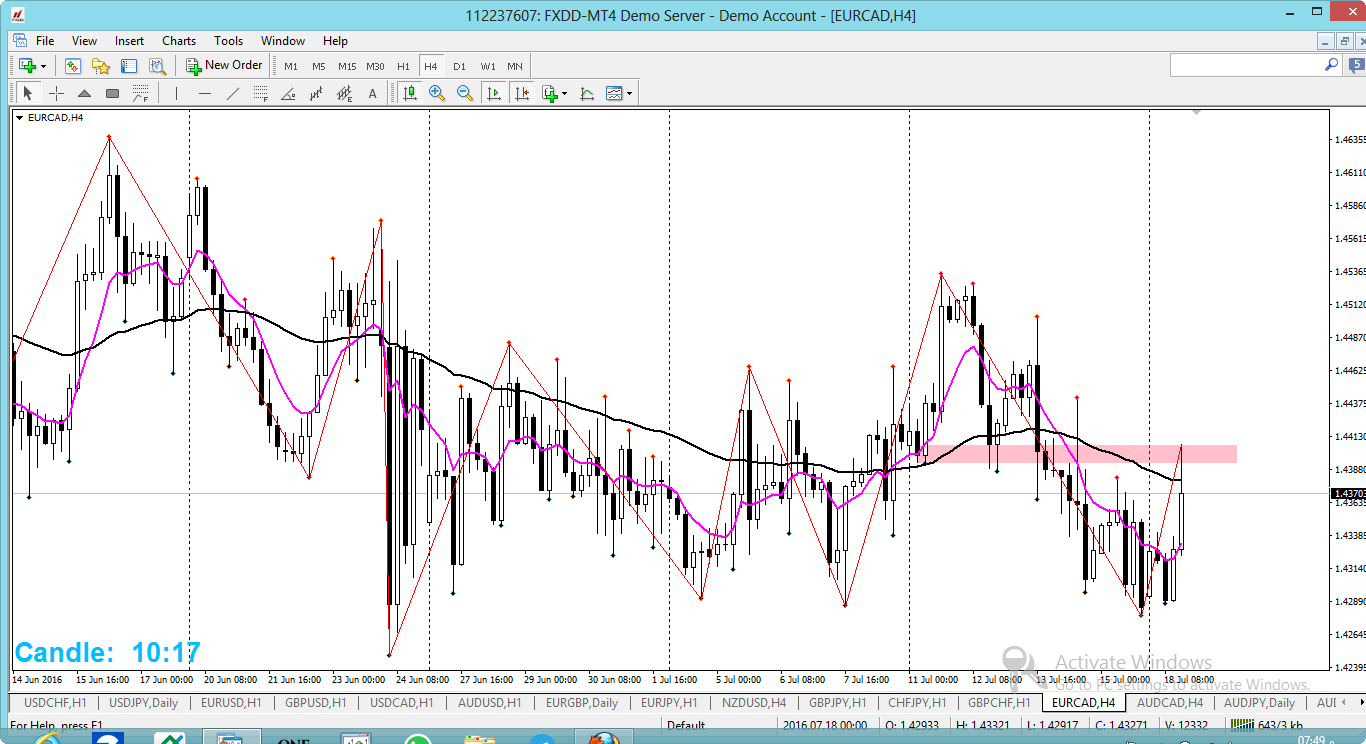Open the Strategy Tester icon

157,66
